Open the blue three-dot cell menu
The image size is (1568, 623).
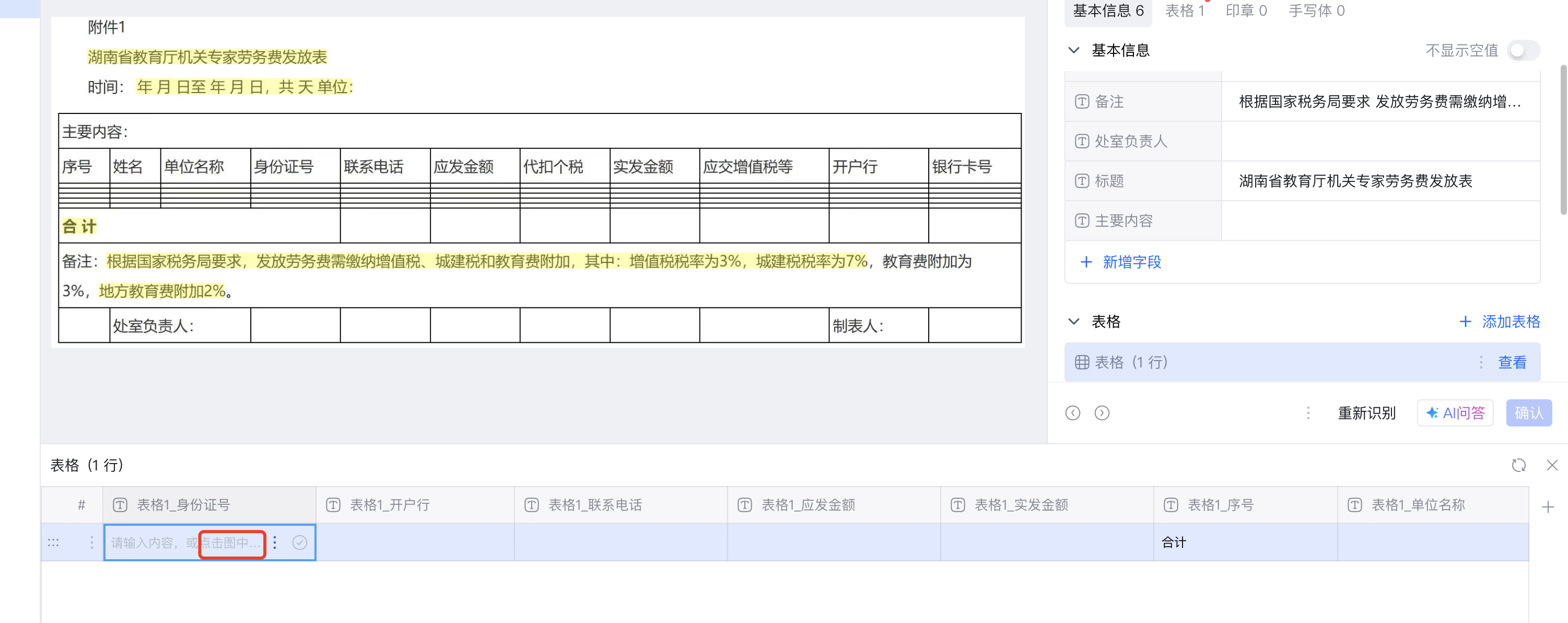(x=275, y=543)
